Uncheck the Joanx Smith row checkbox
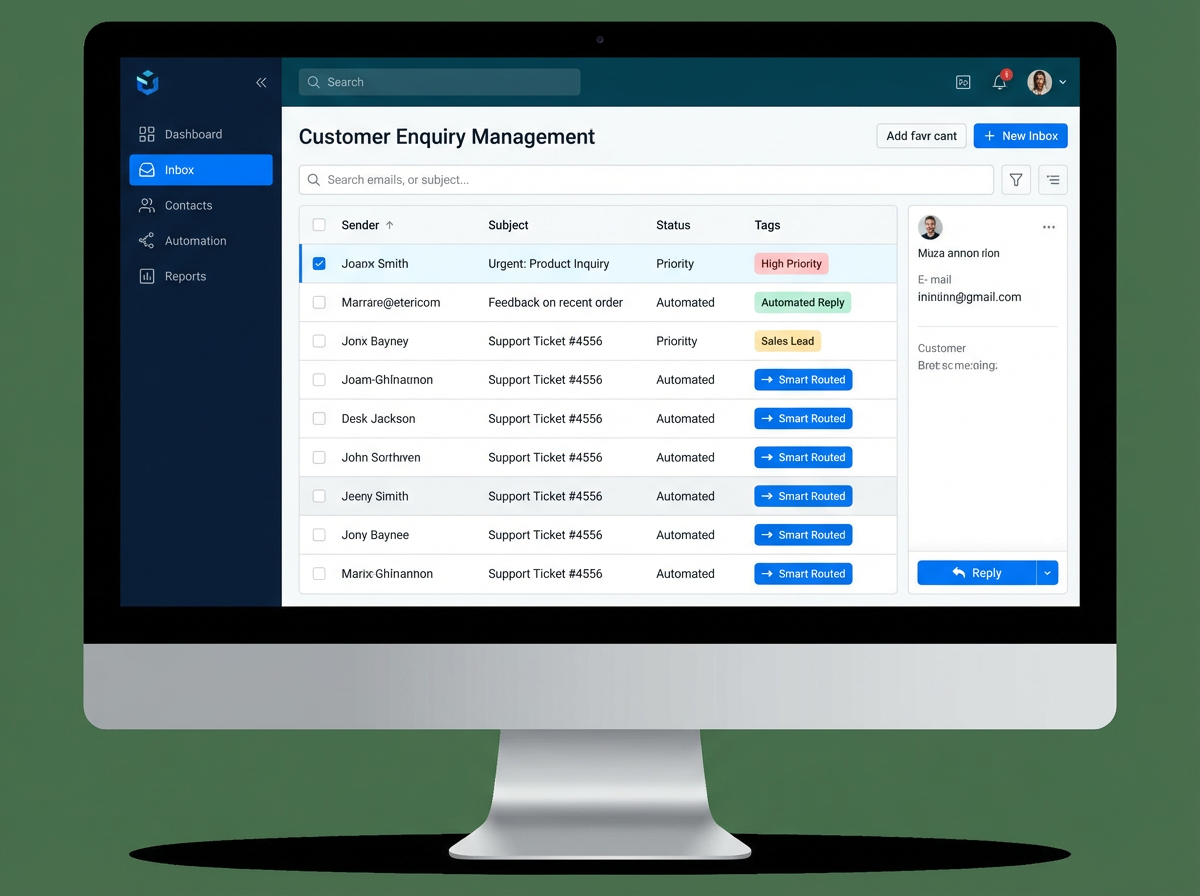The width and height of the screenshot is (1200, 896). [x=319, y=264]
